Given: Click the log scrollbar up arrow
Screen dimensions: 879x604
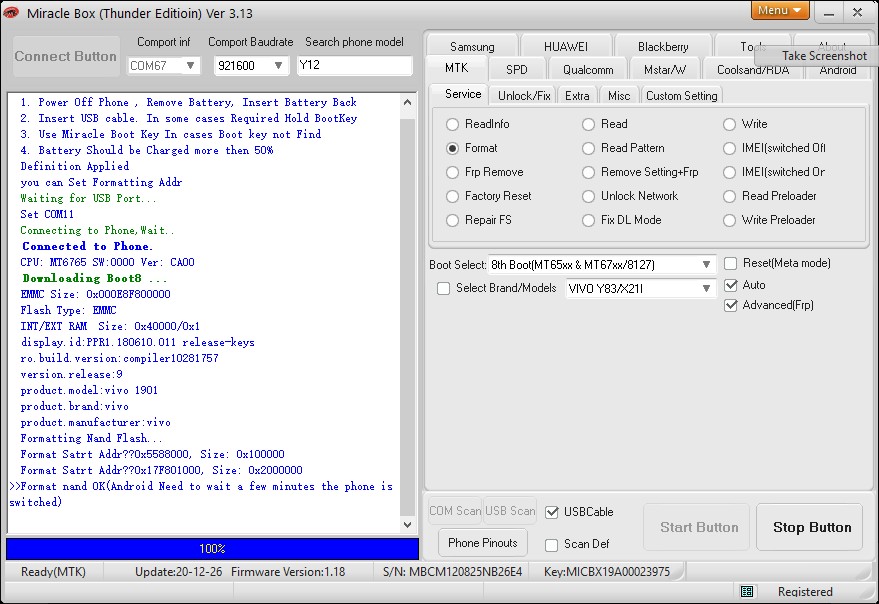Looking at the screenshot, I should coord(408,102).
